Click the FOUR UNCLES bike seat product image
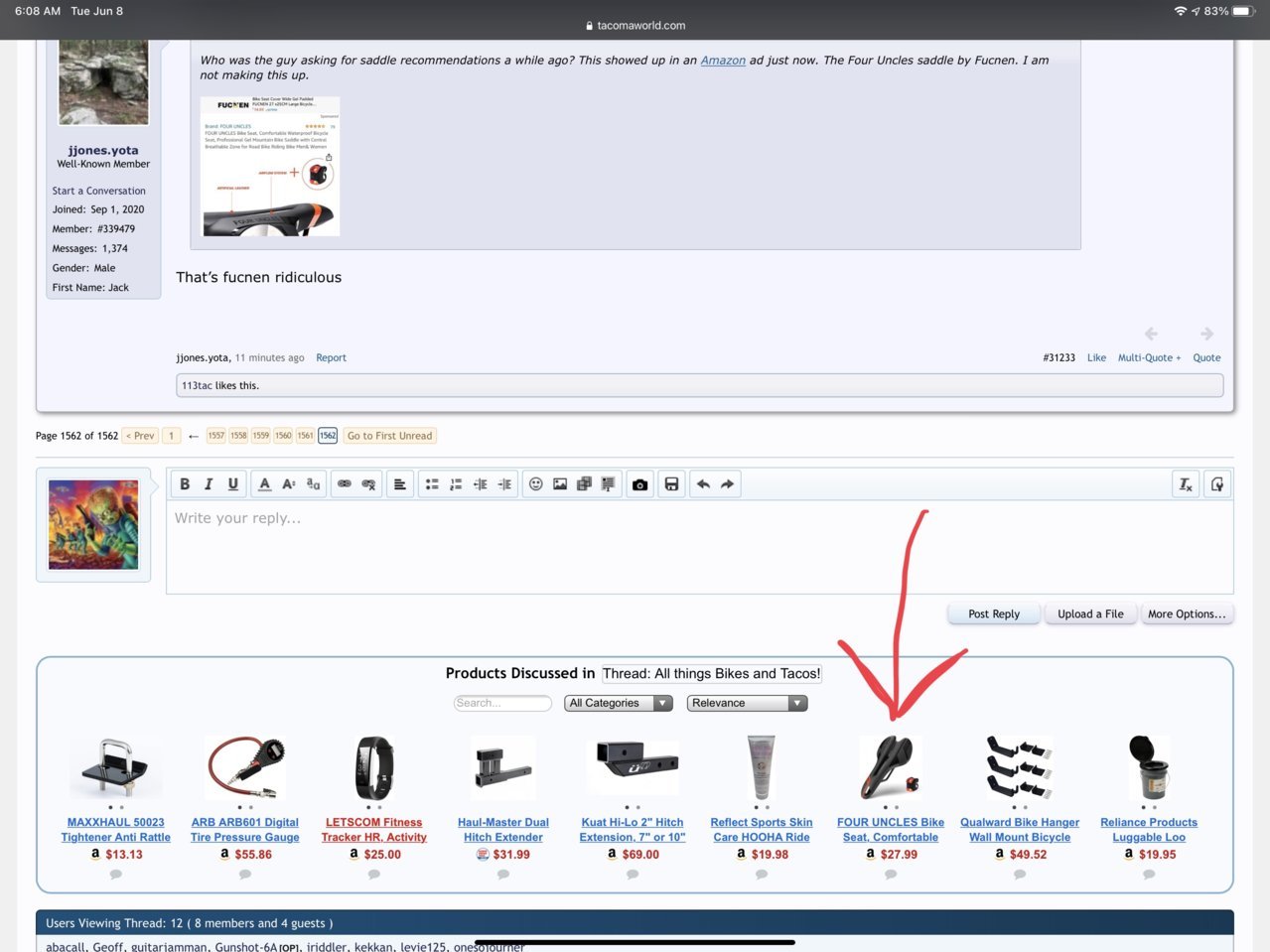1270x952 pixels. [x=891, y=767]
